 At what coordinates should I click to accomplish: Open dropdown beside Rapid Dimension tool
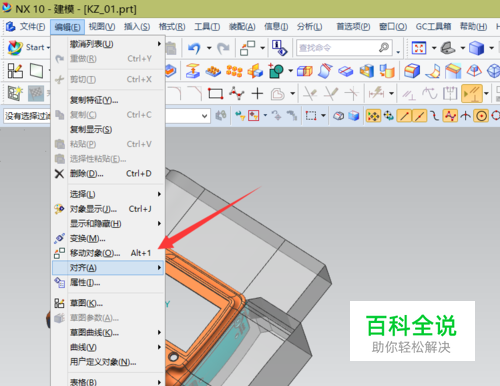[x=391, y=94]
